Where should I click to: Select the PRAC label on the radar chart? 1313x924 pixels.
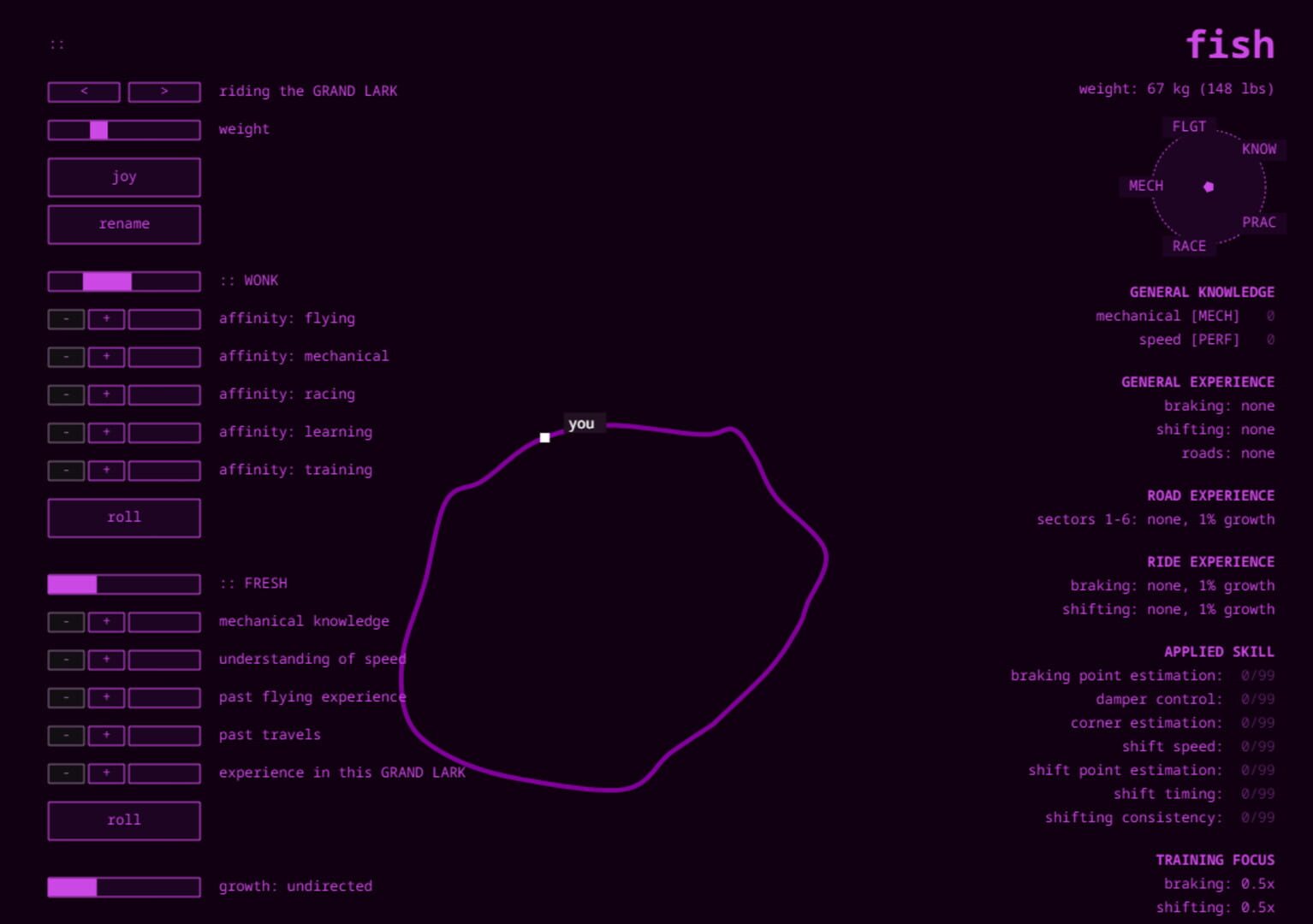coord(1258,222)
